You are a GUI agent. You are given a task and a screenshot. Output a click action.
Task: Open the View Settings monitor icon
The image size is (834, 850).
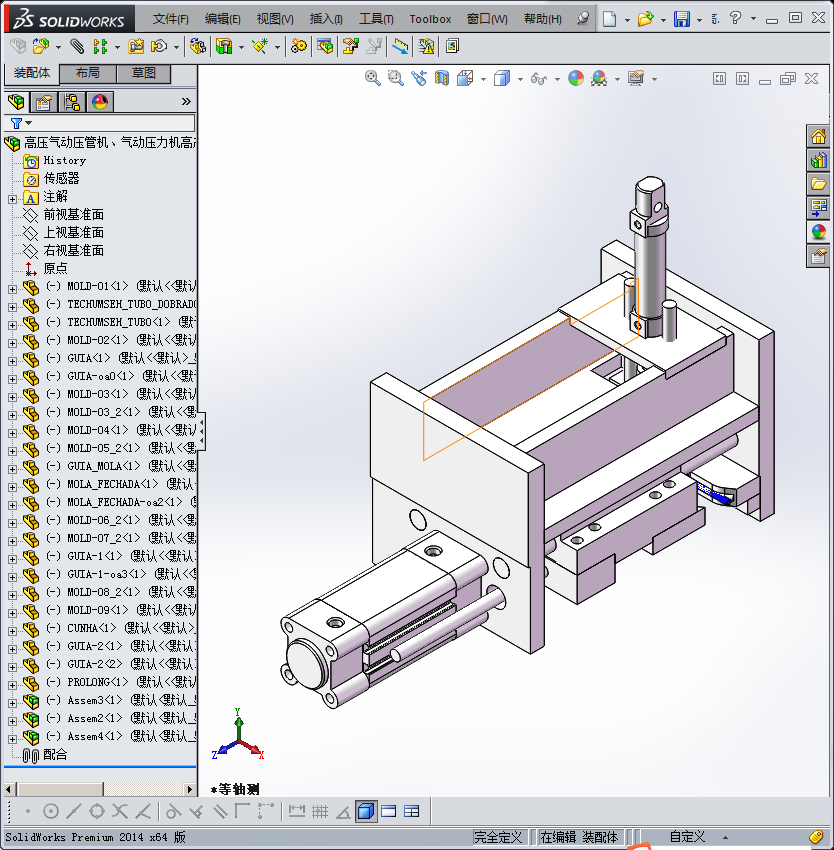pyautogui.click(x=636, y=78)
